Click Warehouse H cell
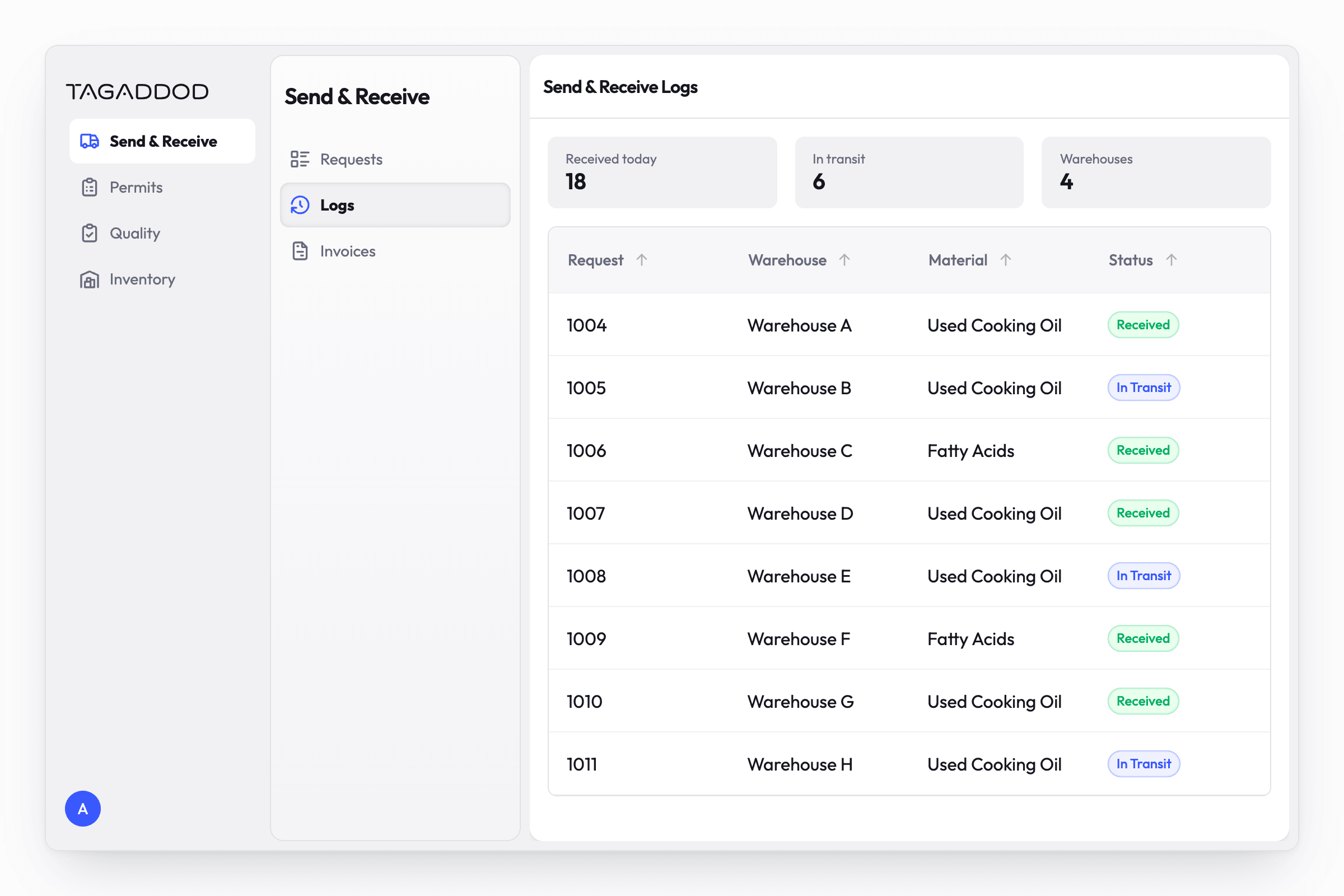This screenshot has width=1344, height=896. (800, 764)
